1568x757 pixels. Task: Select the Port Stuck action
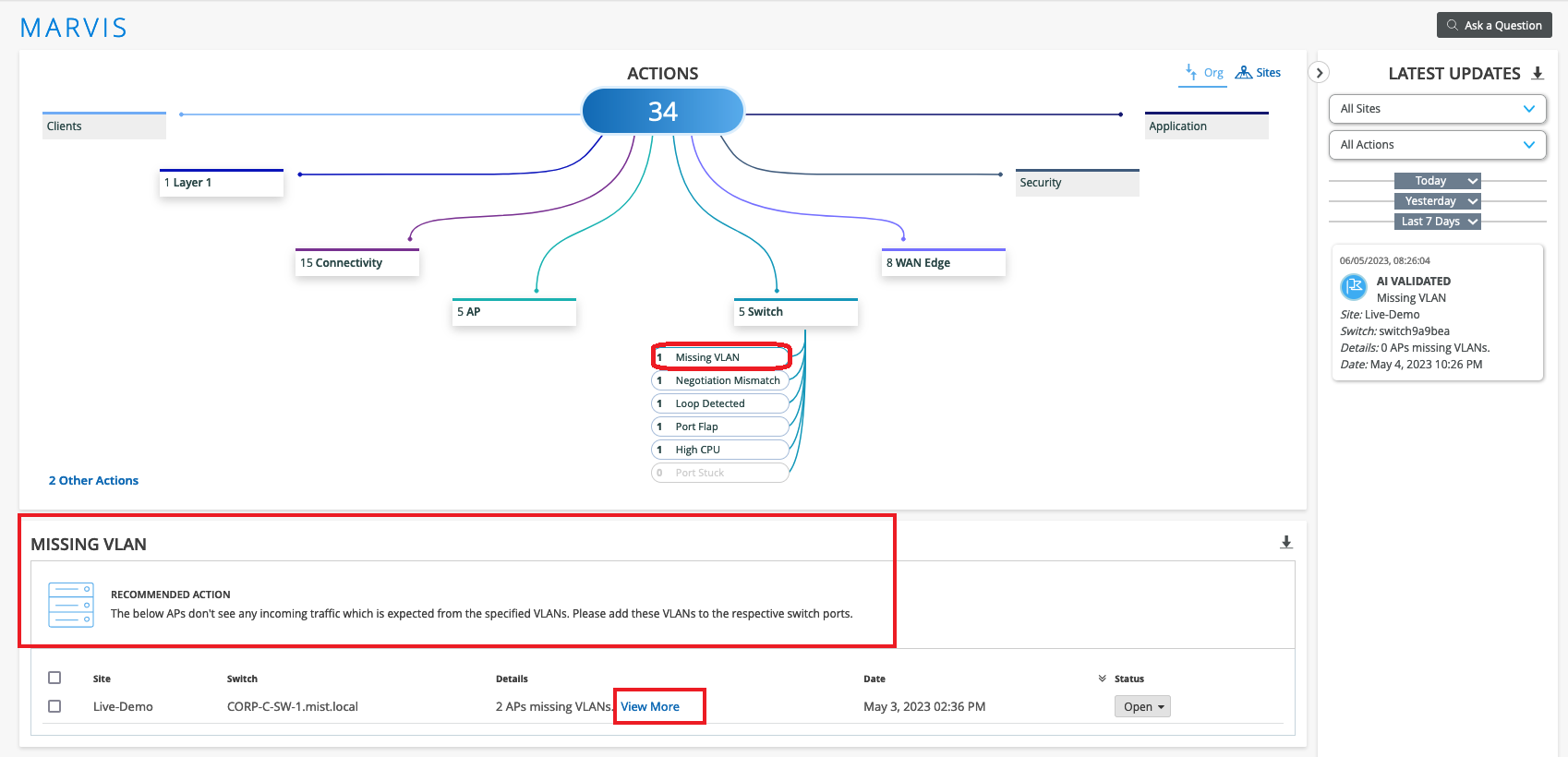[x=720, y=473]
